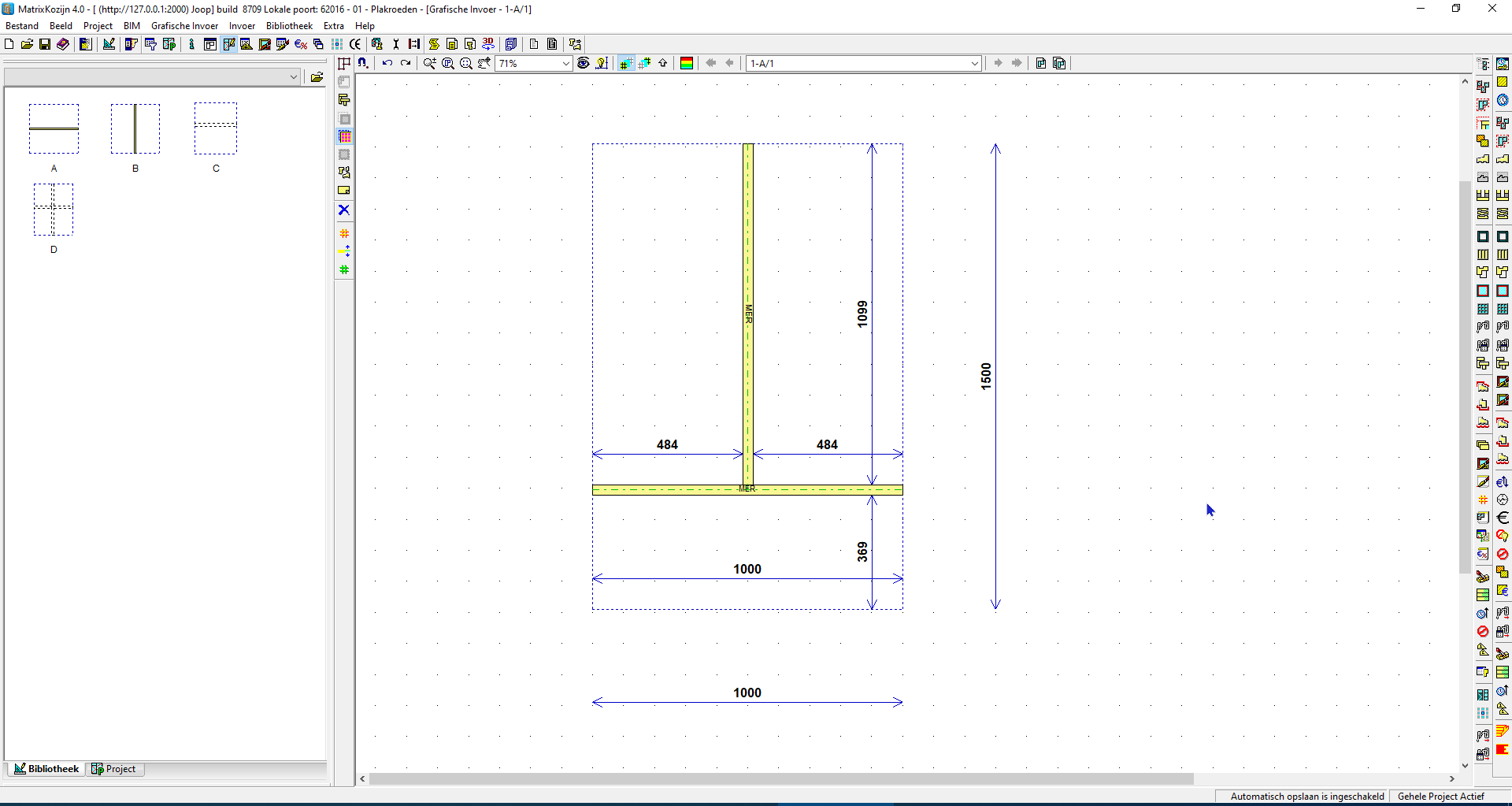Click the undo icon on the toolbar

[x=387, y=64]
